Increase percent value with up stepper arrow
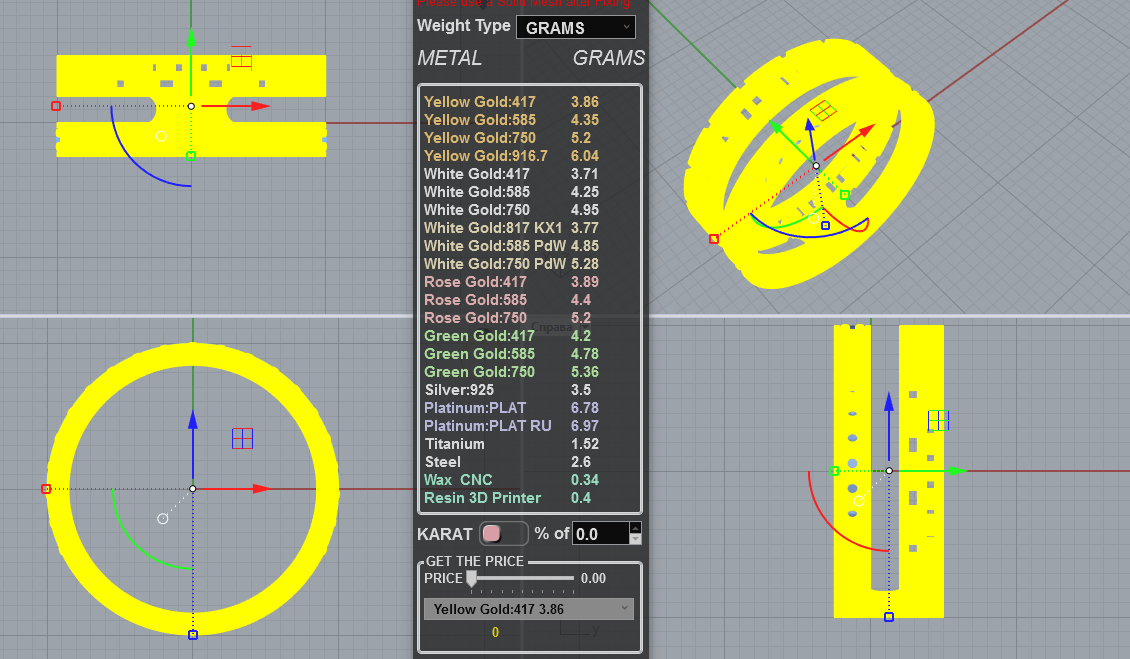1130x659 pixels. (635, 528)
